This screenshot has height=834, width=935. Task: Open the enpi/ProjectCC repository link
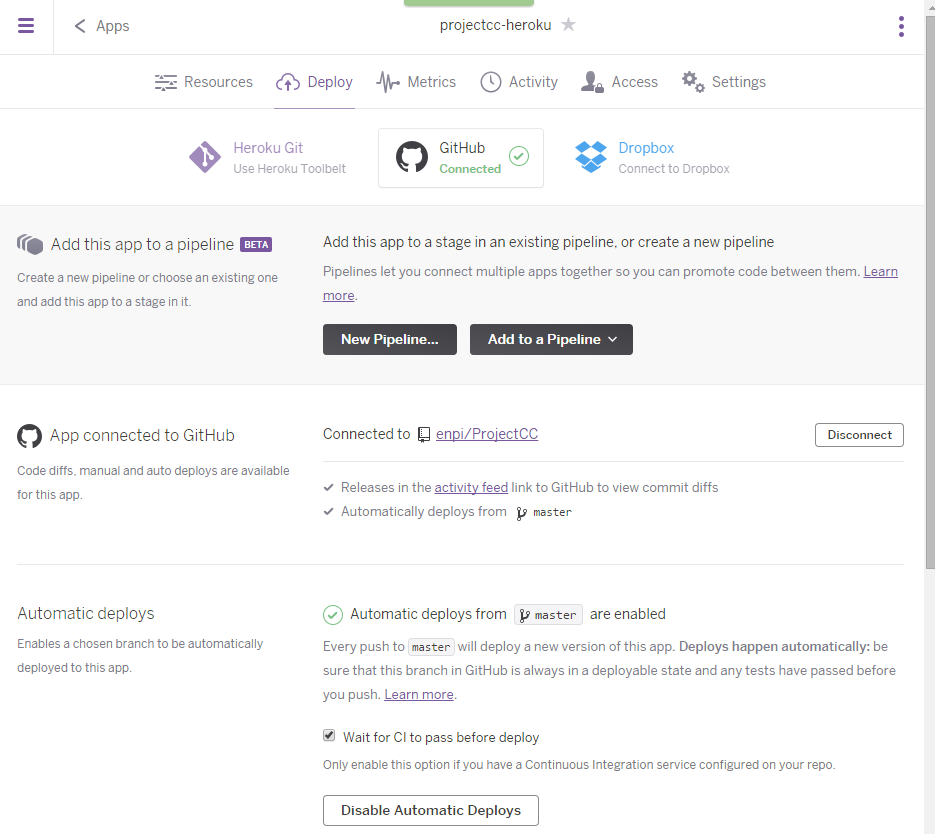(x=486, y=433)
